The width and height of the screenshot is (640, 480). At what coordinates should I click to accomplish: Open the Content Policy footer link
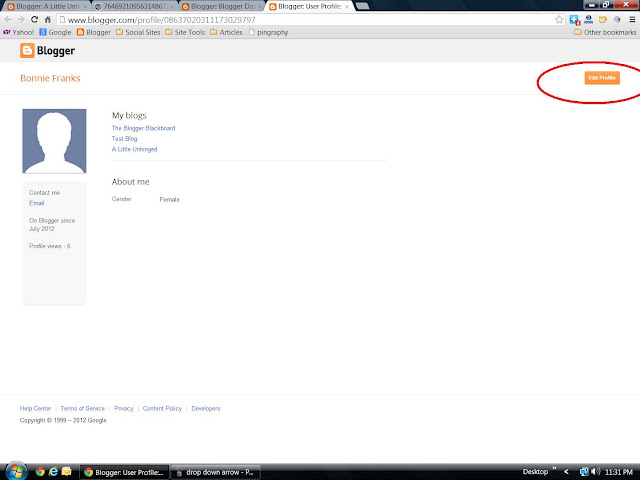click(162, 408)
